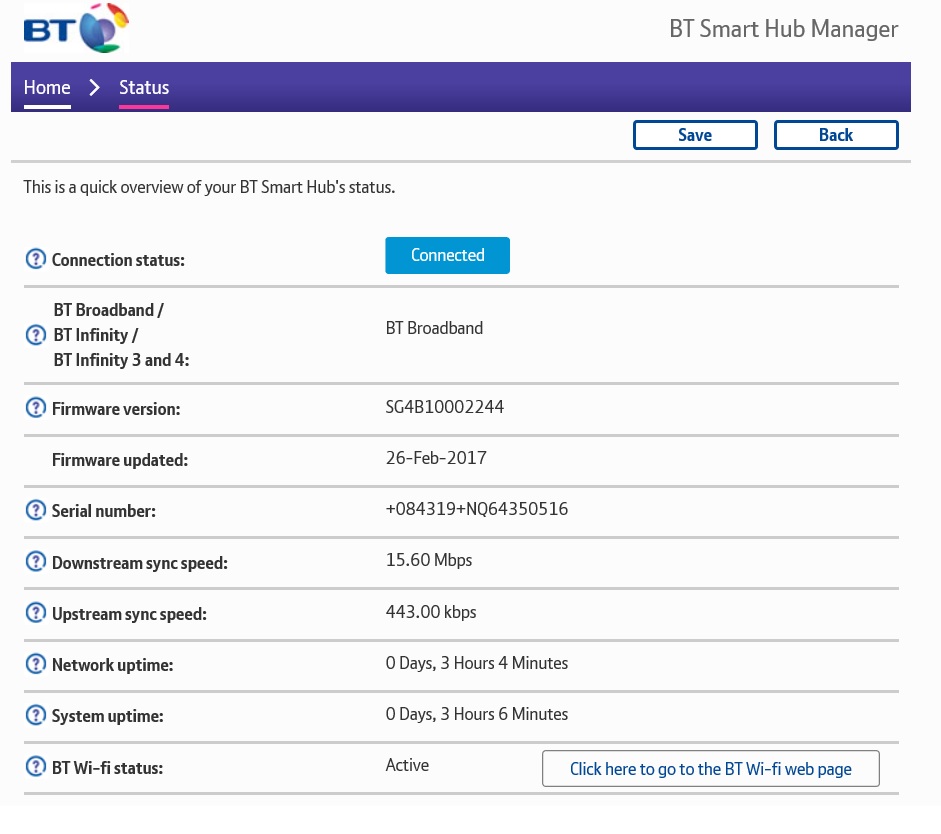941x834 pixels.
Task: Click the System uptime help icon
Action: (35, 715)
